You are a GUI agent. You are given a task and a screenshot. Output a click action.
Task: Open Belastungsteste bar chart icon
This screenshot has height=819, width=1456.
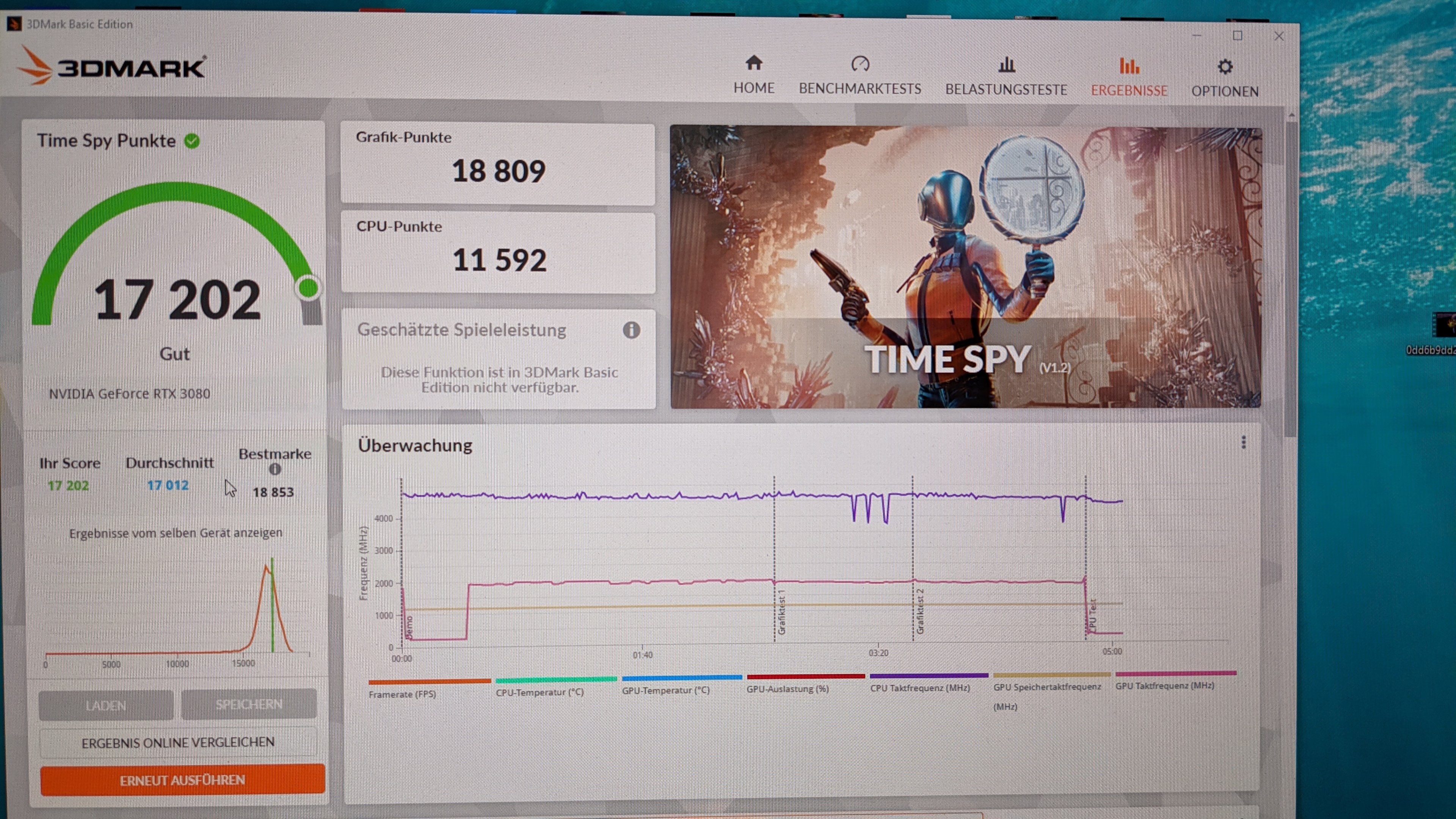click(1006, 65)
